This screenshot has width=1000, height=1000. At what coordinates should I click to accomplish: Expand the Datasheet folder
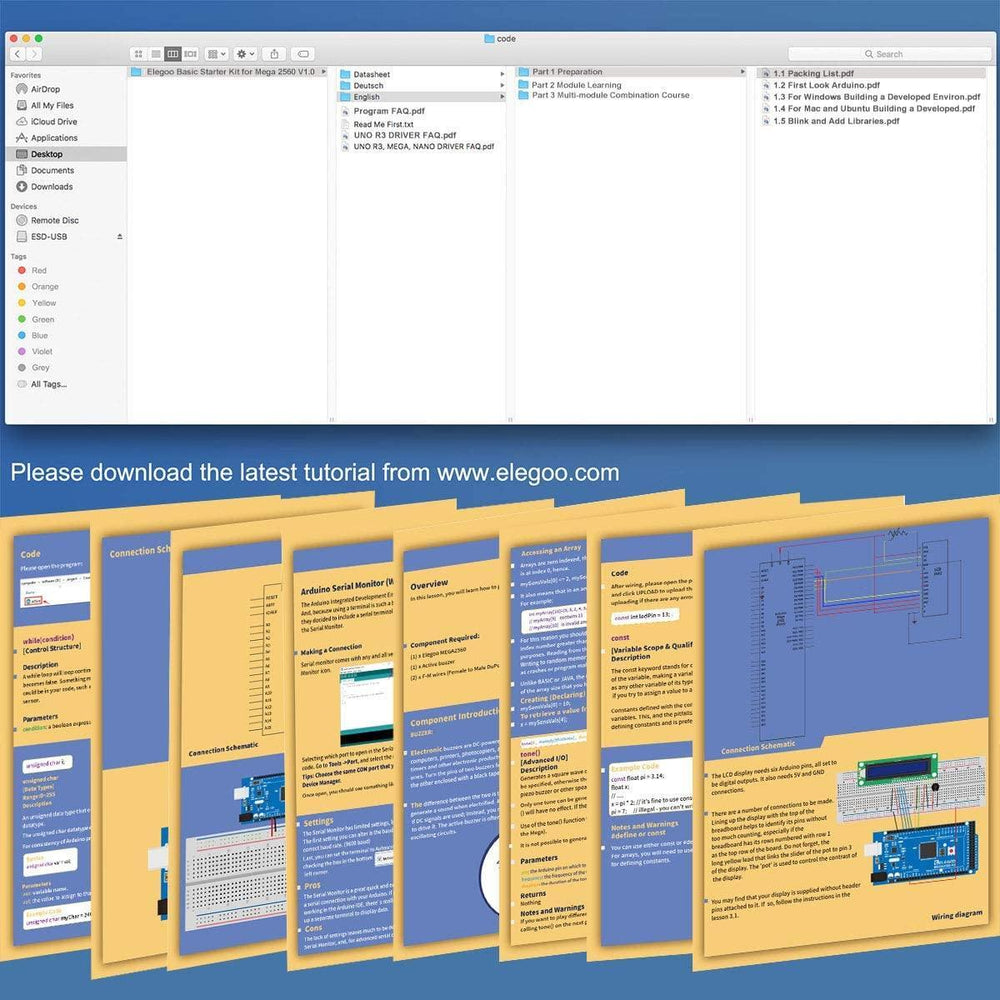coord(371,75)
